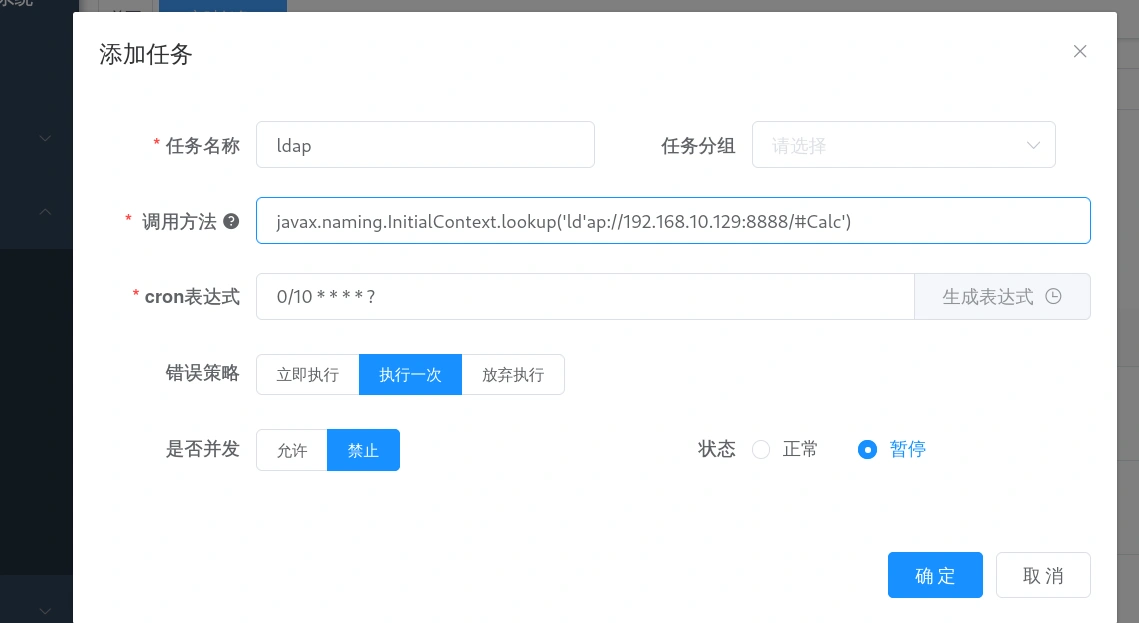The width and height of the screenshot is (1139, 623).
Task: Click the 添加任务 dialog title
Action: point(146,55)
